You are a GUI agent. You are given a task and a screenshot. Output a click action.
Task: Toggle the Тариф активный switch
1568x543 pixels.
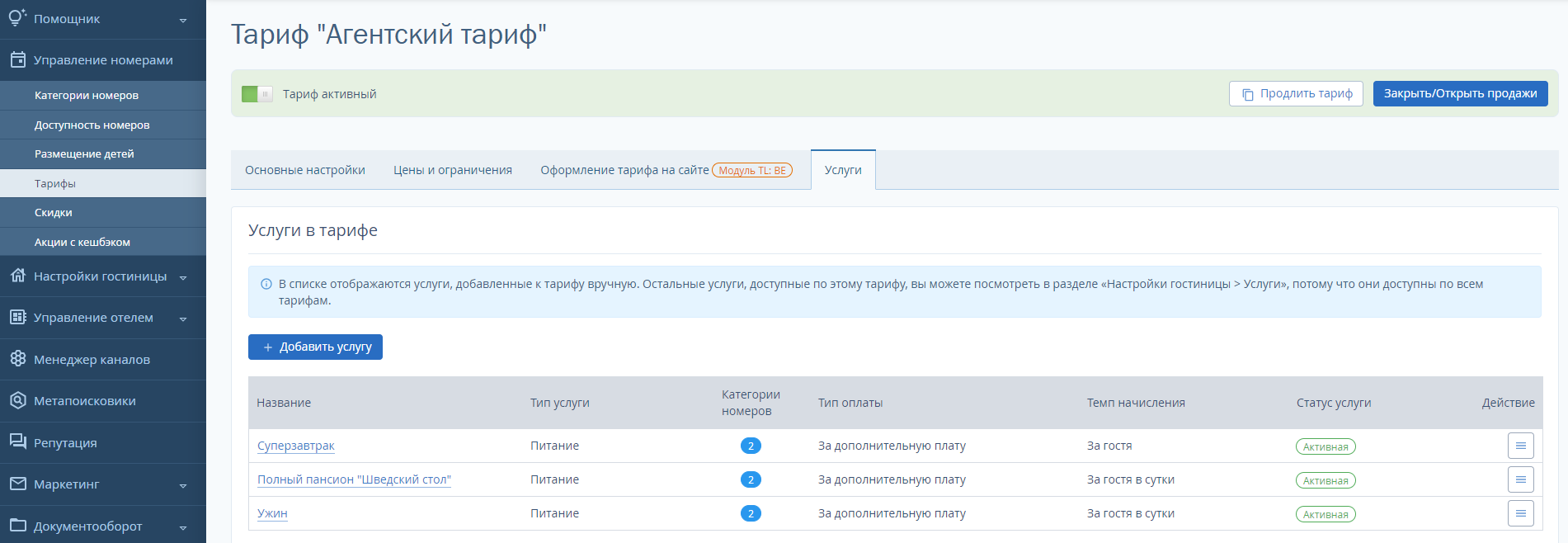(x=257, y=94)
